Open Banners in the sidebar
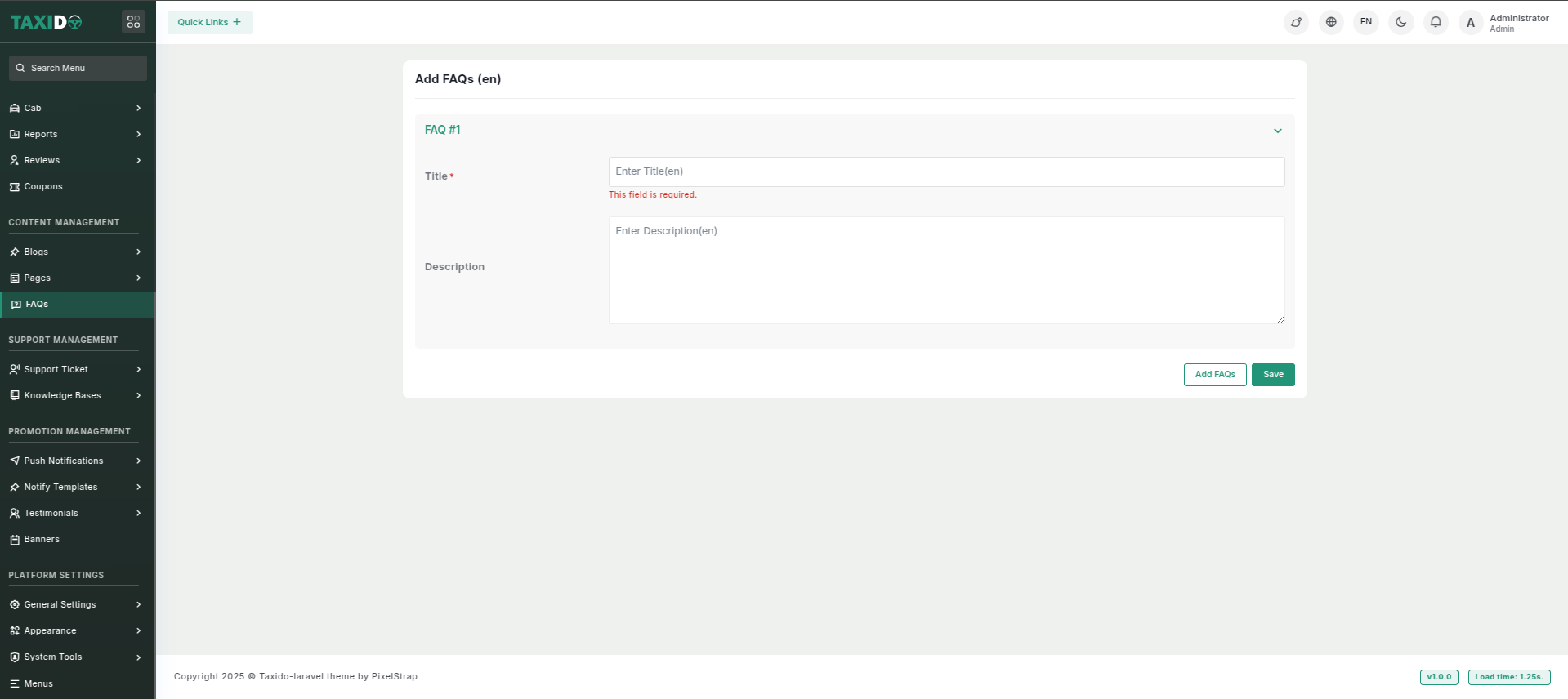The height and width of the screenshot is (699, 1568). (42, 539)
